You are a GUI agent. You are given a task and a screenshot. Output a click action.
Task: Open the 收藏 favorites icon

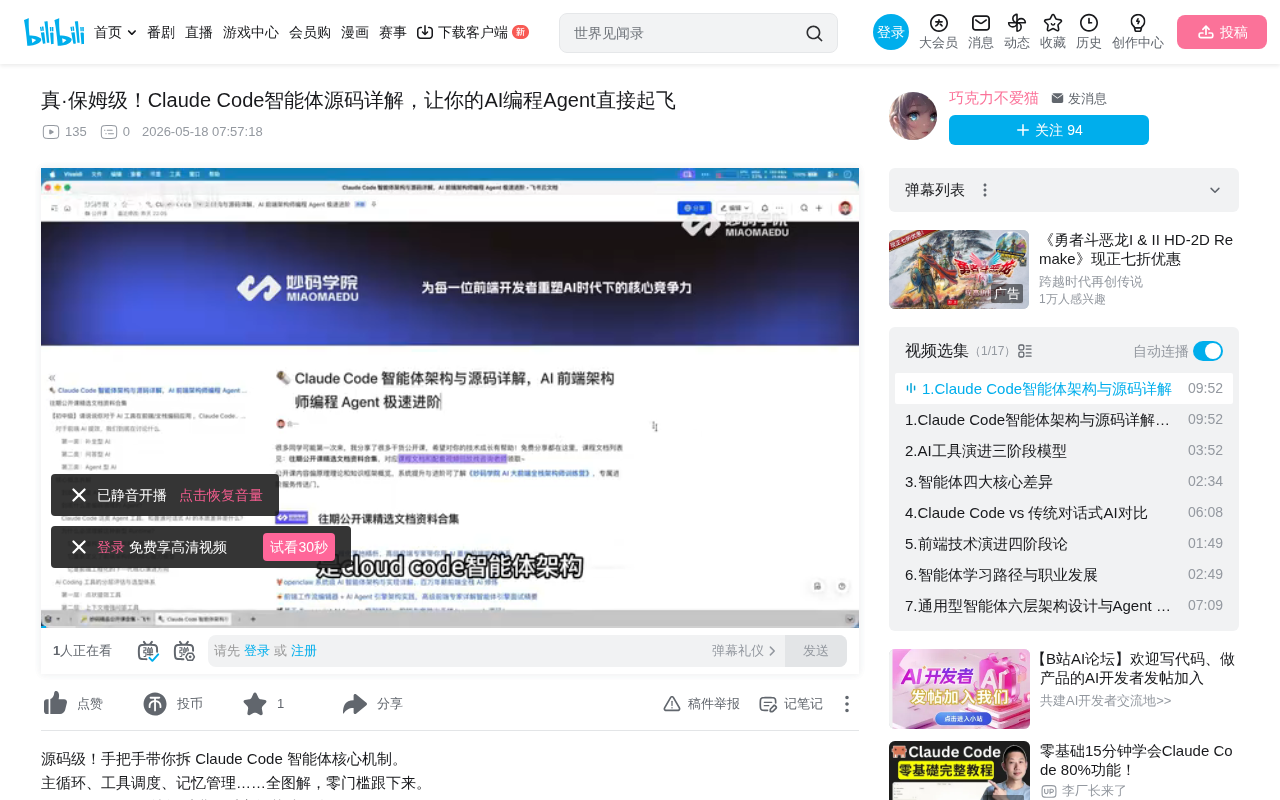pyautogui.click(x=1053, y=23)
